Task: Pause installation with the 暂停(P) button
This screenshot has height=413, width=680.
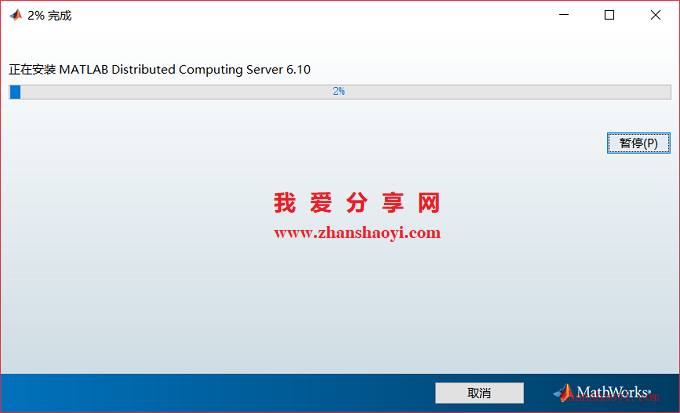Action: pos(638,143)
